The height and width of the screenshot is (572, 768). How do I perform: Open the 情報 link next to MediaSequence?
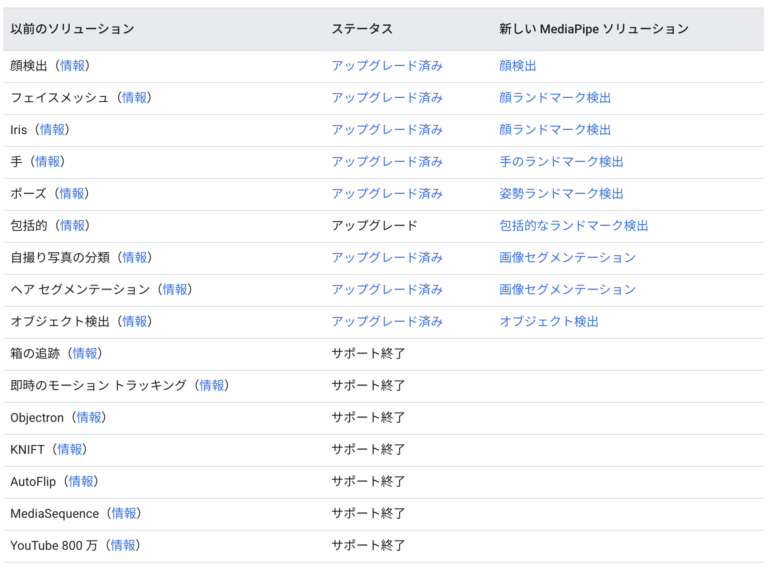[123, 513]
